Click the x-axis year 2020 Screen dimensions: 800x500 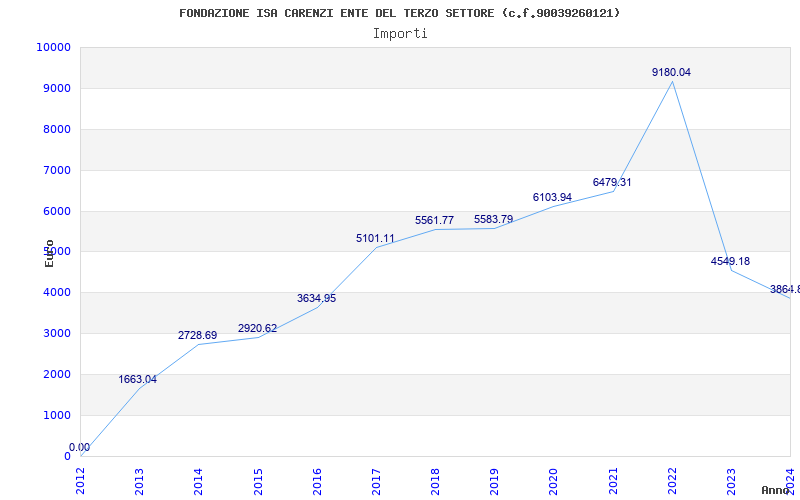tap(554, 482)
